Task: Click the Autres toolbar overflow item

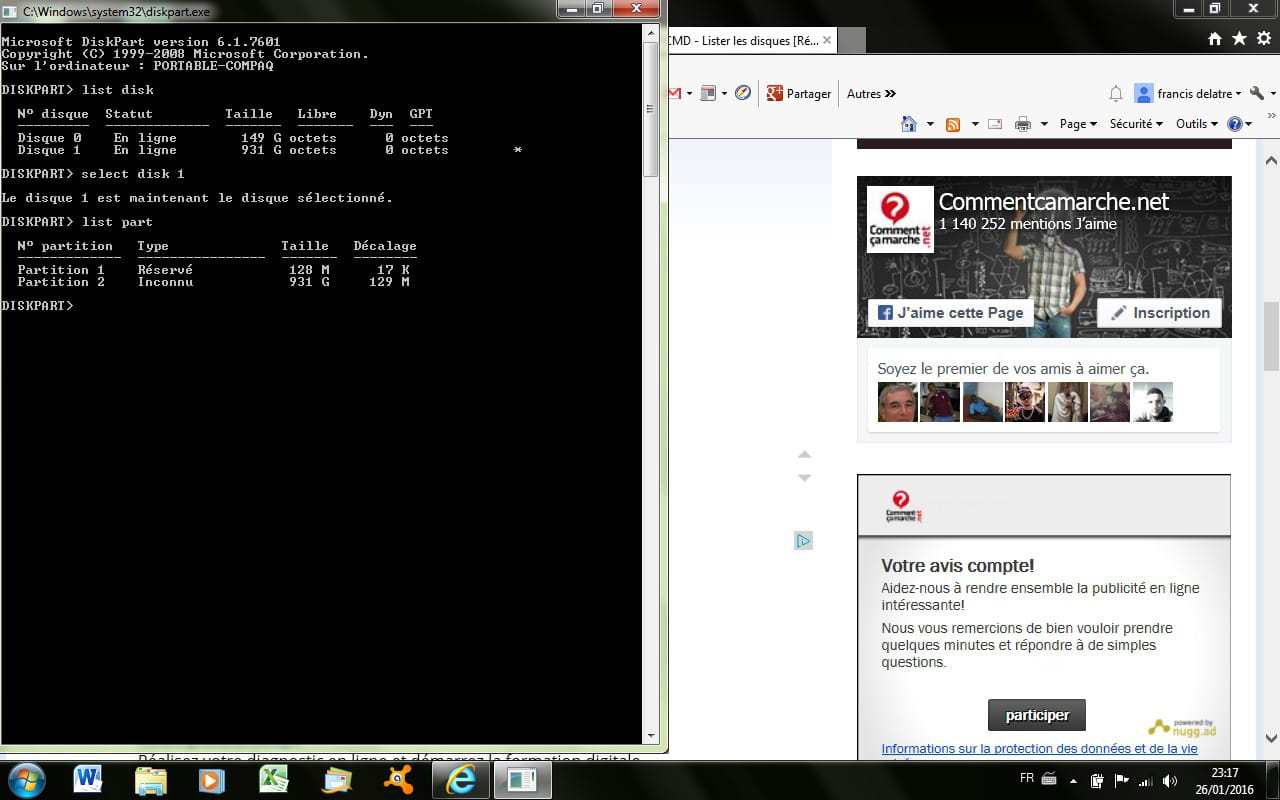Action: 871,94
